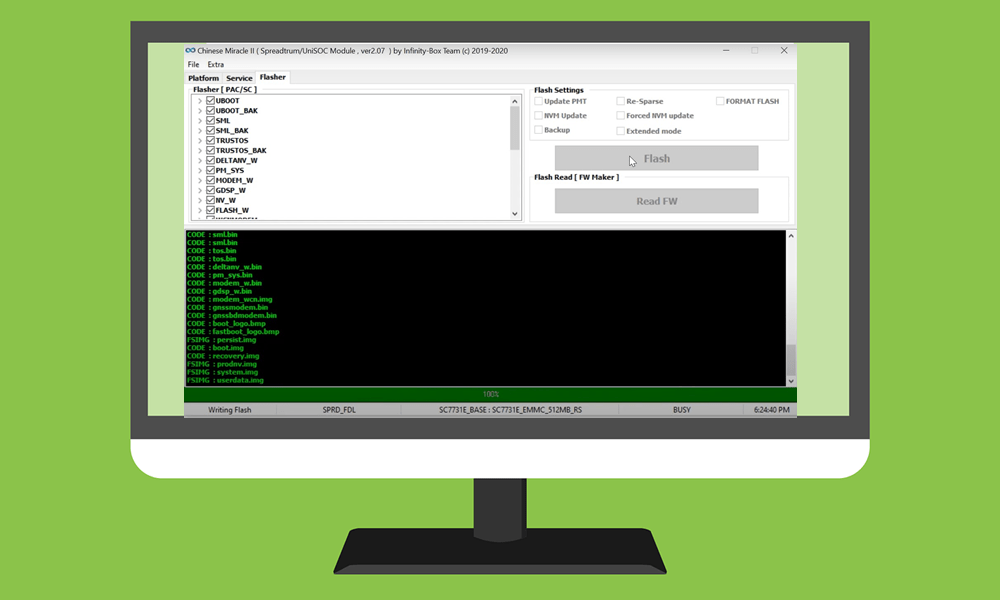Select the Flasher tab
Viewport: 1000px width, 600px height.
tap(273, 77)
